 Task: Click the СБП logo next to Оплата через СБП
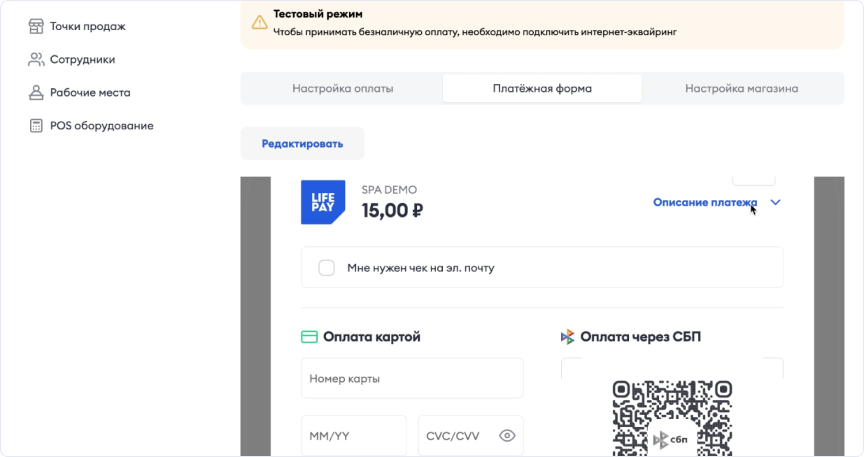coord(568,337)
